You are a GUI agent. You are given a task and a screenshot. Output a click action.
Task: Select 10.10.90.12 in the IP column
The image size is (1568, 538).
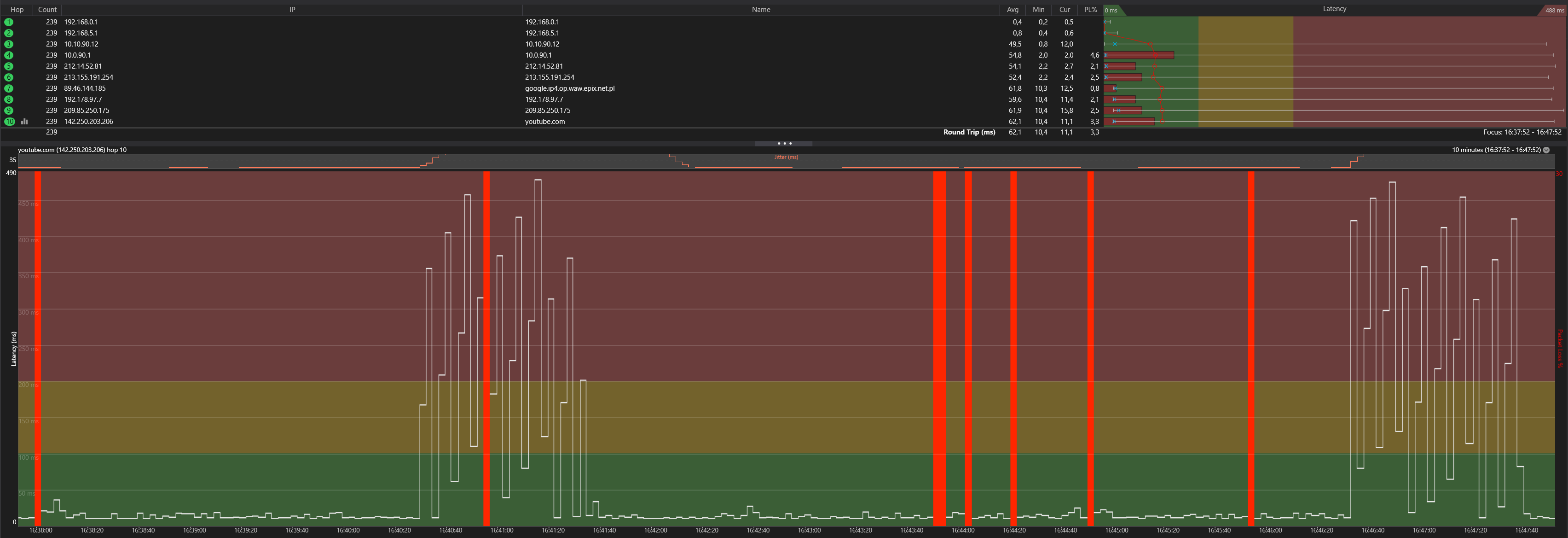pyautogui.click(x=81, y=44)
